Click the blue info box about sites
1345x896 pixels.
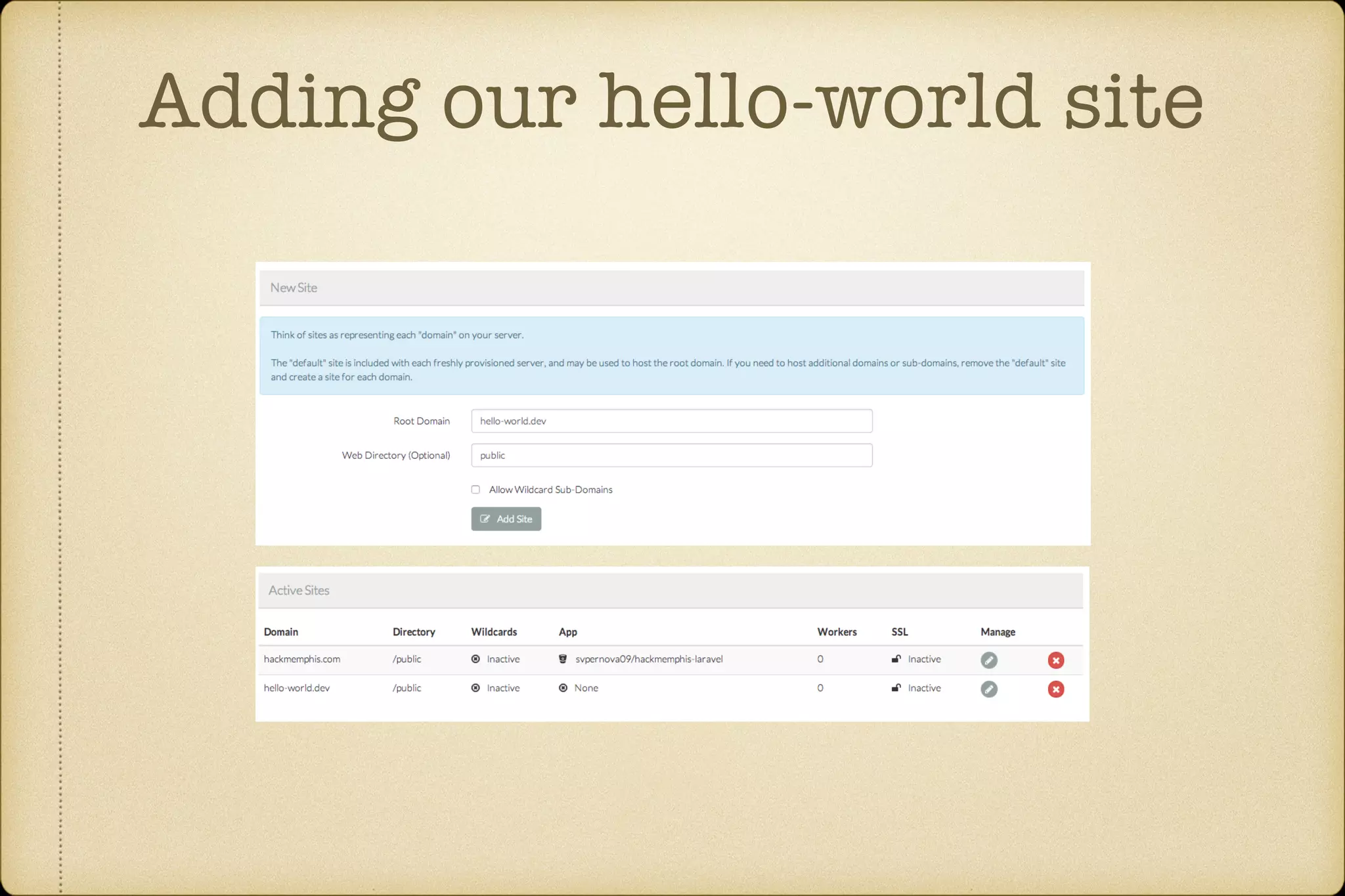[671, 355]
